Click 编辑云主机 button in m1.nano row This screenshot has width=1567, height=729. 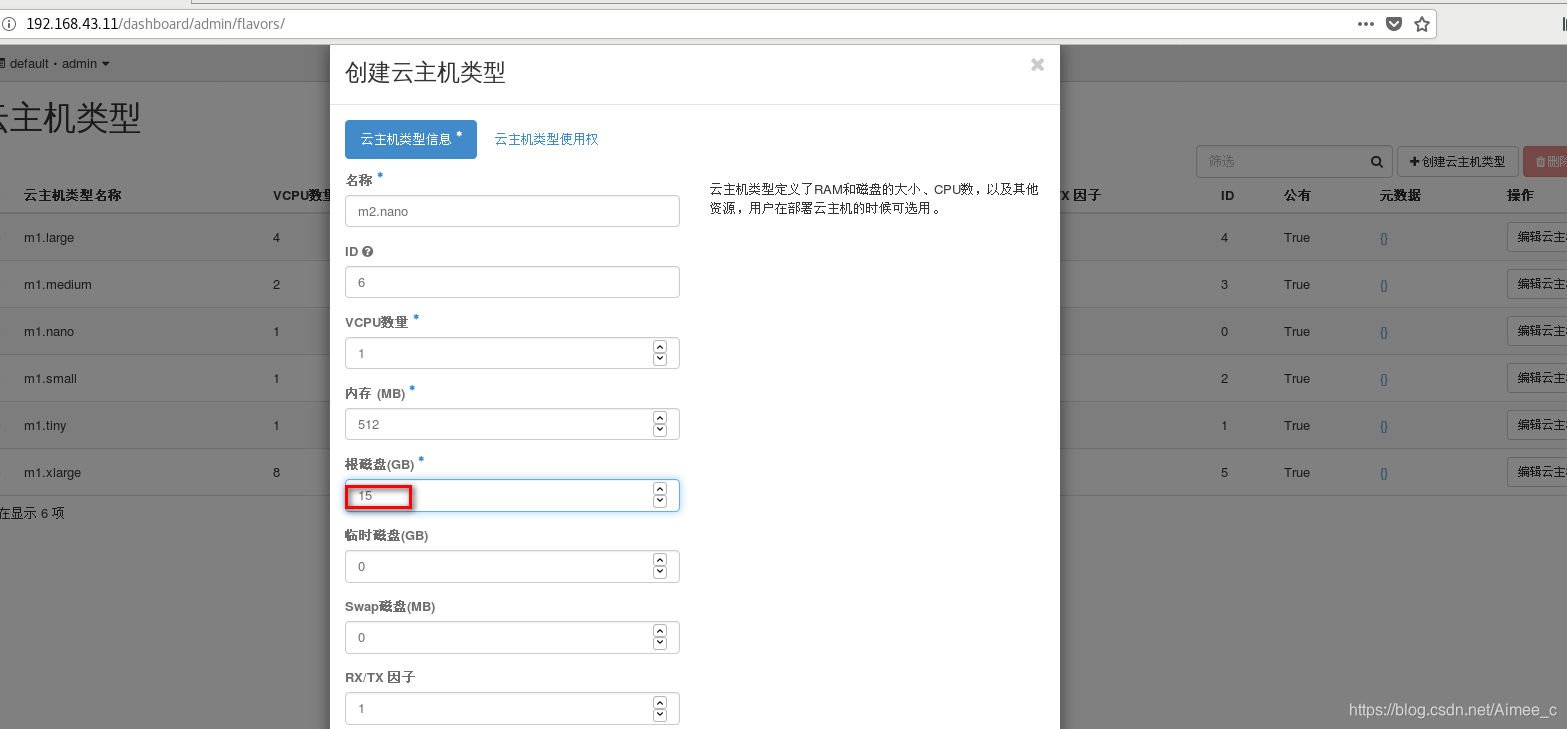(x=1537, y=331)
